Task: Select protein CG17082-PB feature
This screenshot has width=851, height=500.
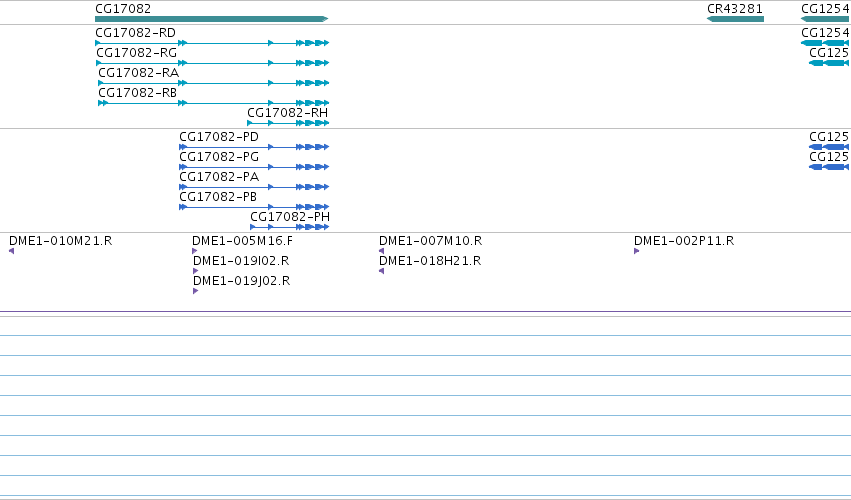Action: tap(254, 207)
